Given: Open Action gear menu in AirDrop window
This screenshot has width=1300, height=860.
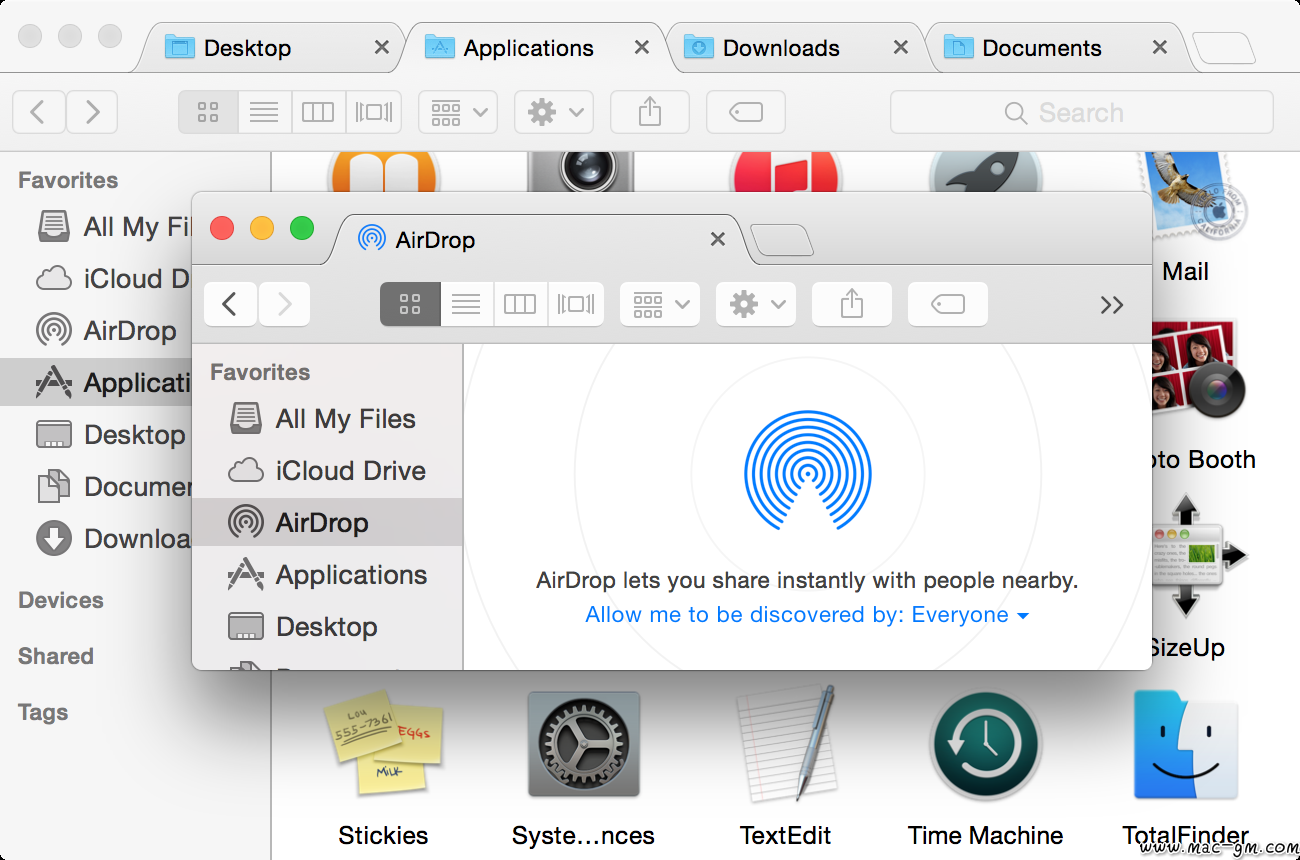Looking at the screenshot, I should click(x=756, y=304).
